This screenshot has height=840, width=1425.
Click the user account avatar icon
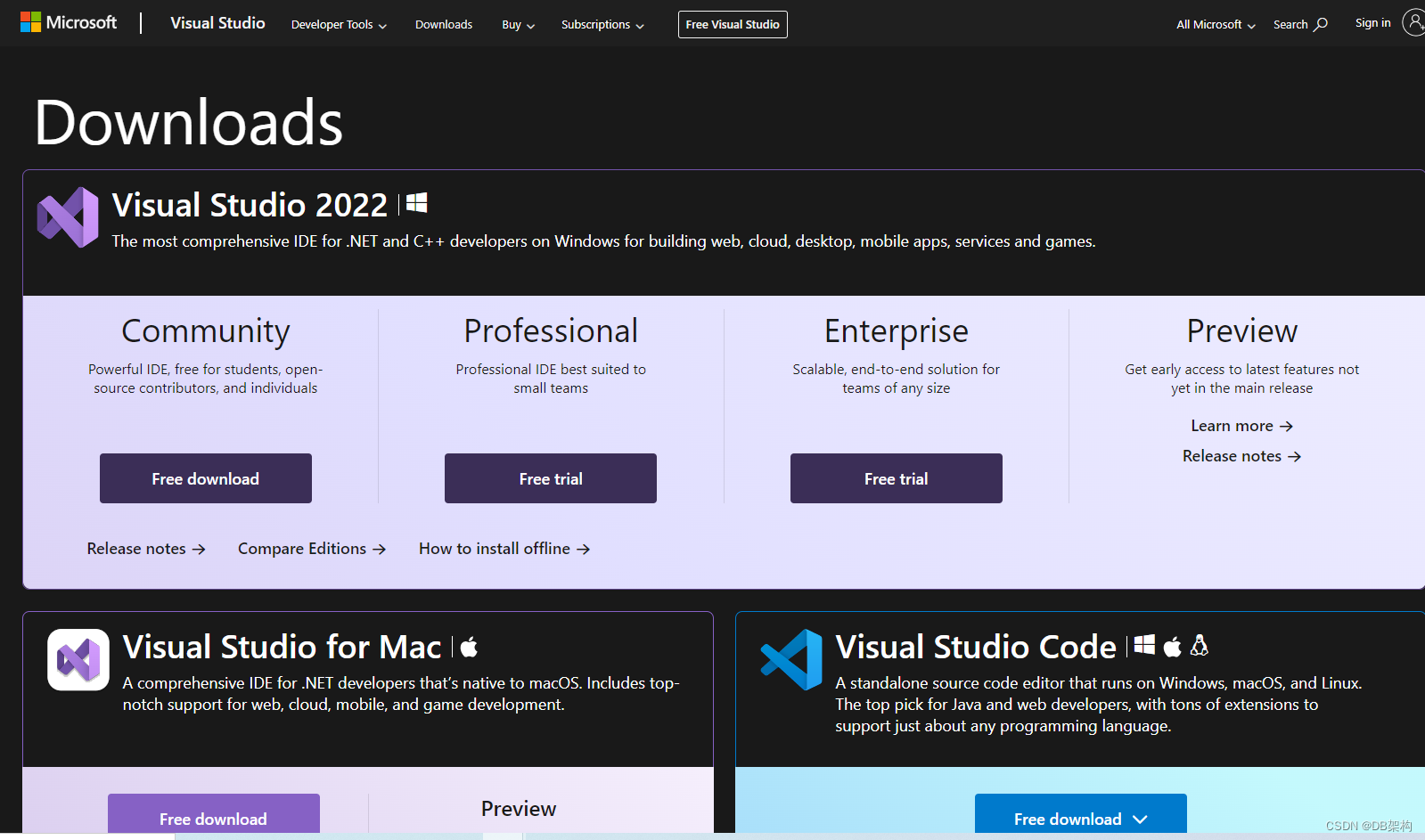1413,22
